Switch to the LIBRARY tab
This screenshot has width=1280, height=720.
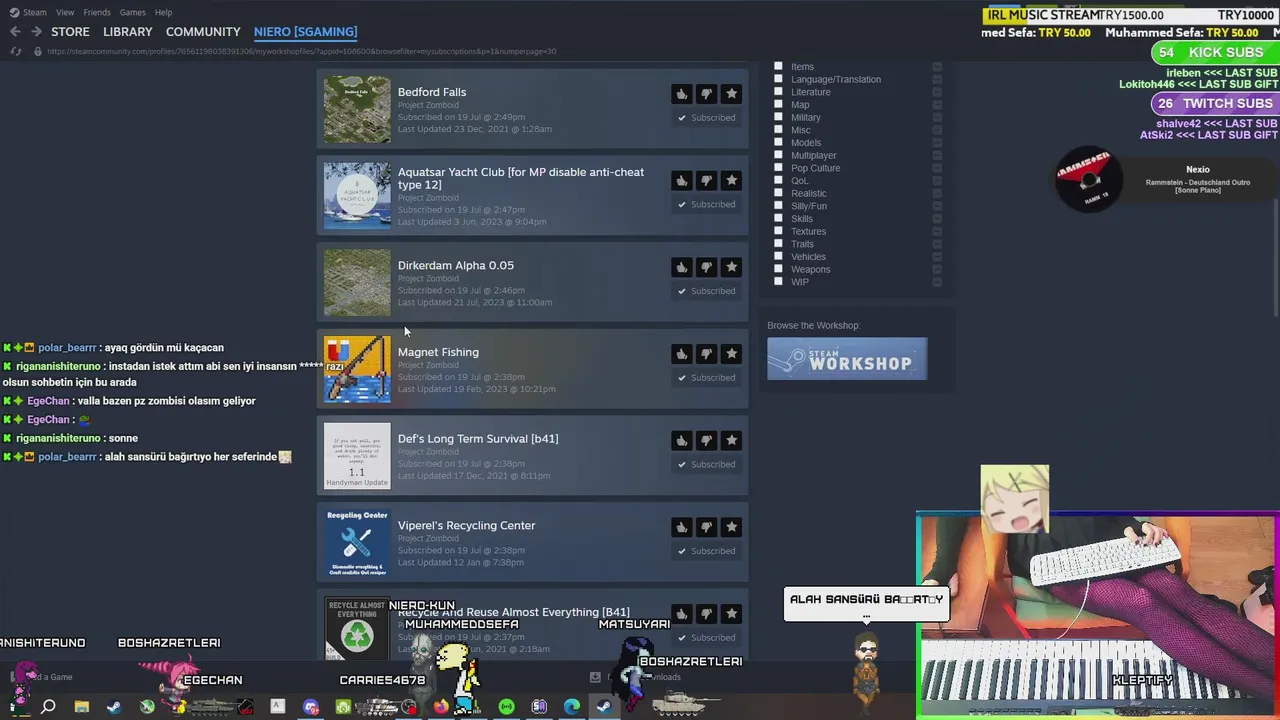tap(128, 32)
